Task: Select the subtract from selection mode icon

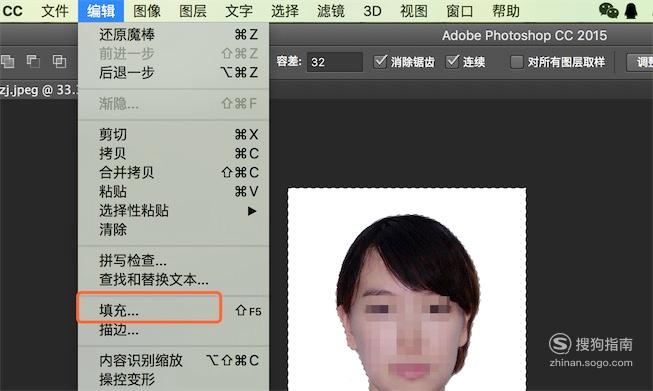Action: [33, 62]
